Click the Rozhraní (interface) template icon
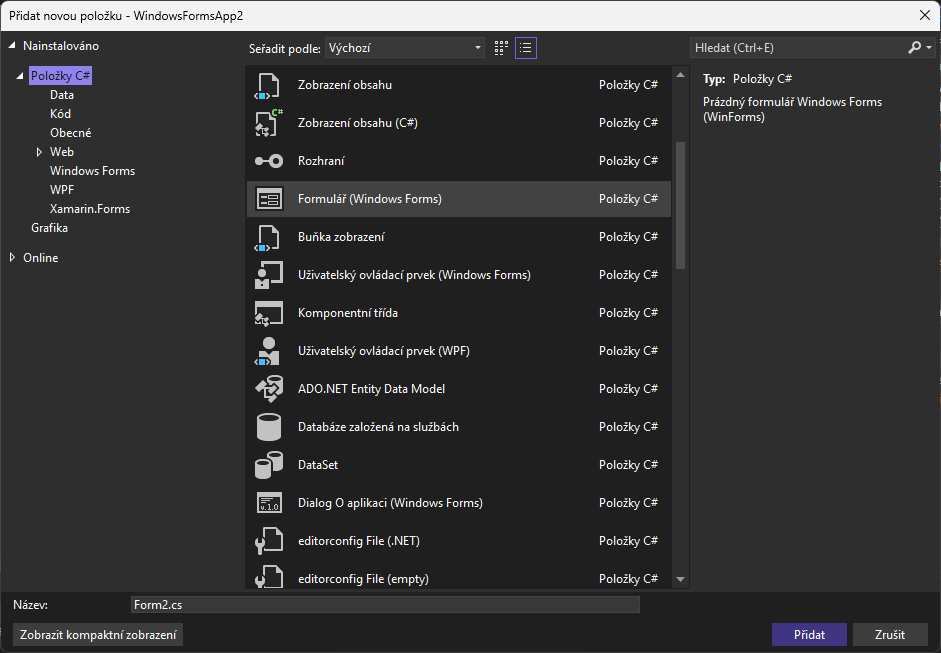 tap(269, 161)
